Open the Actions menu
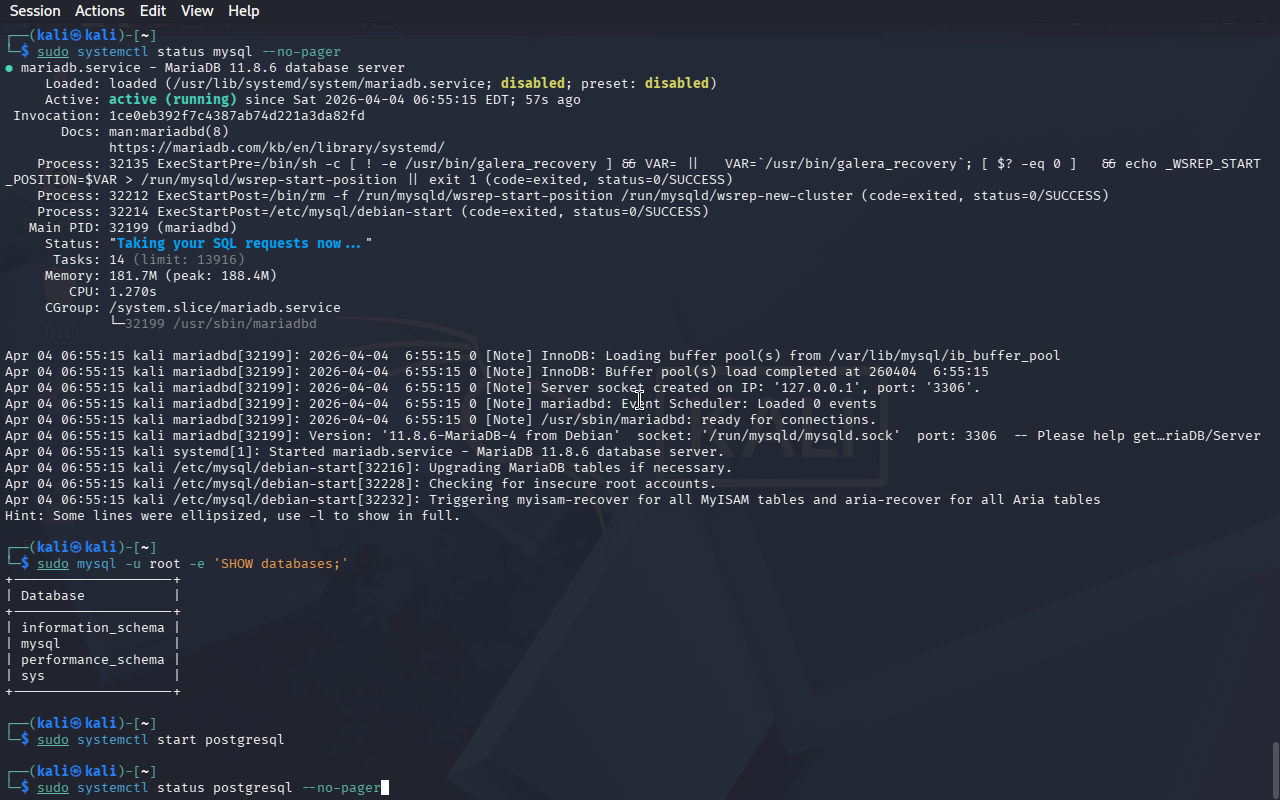 (x=100, y=11)
